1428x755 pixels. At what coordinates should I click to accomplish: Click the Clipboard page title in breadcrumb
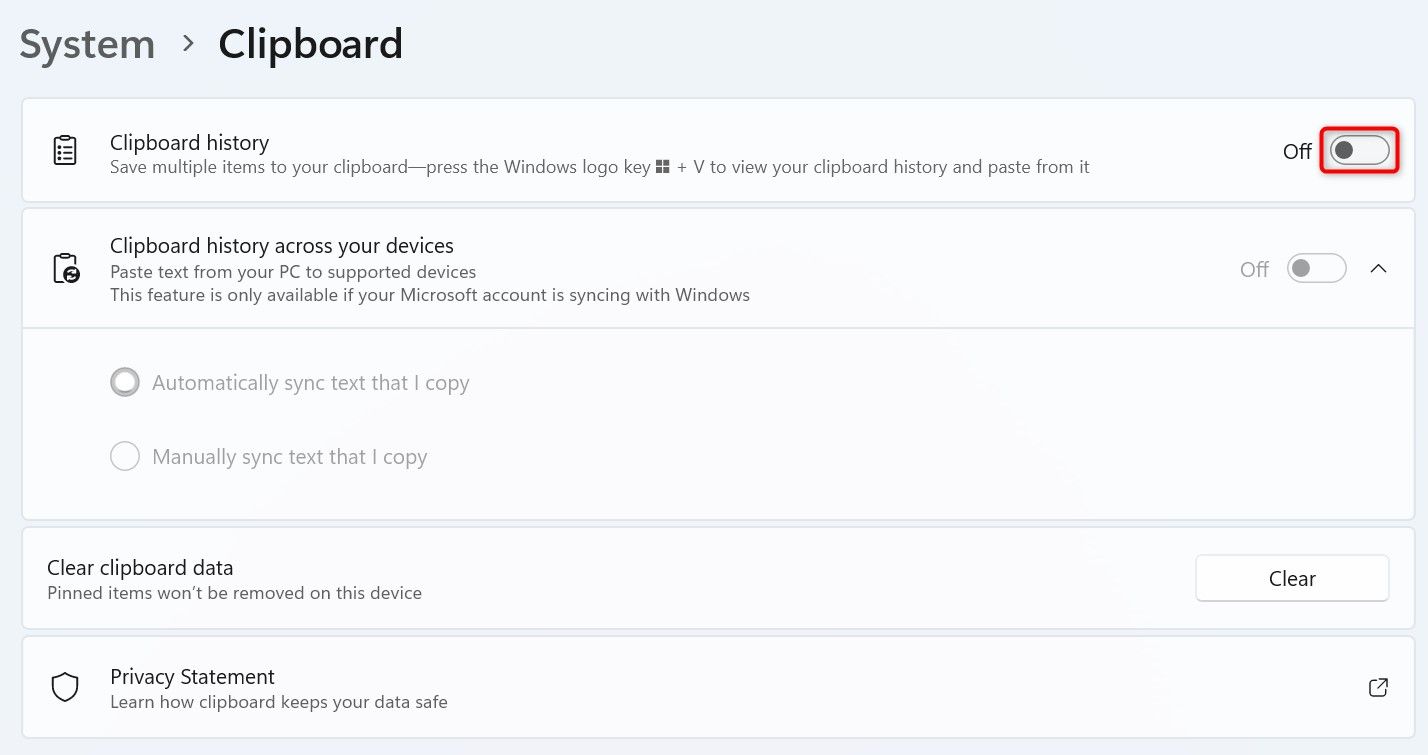(x=310, y=45)
